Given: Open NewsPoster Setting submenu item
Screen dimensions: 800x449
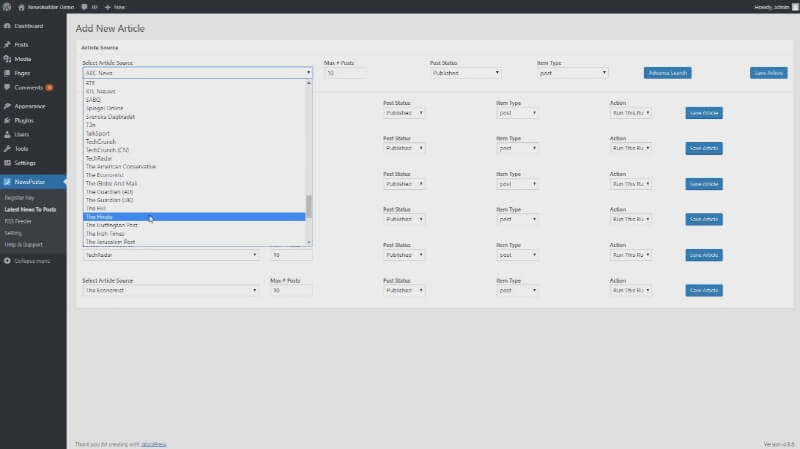Looking at the screenshot, I should (x=13, y=233).
